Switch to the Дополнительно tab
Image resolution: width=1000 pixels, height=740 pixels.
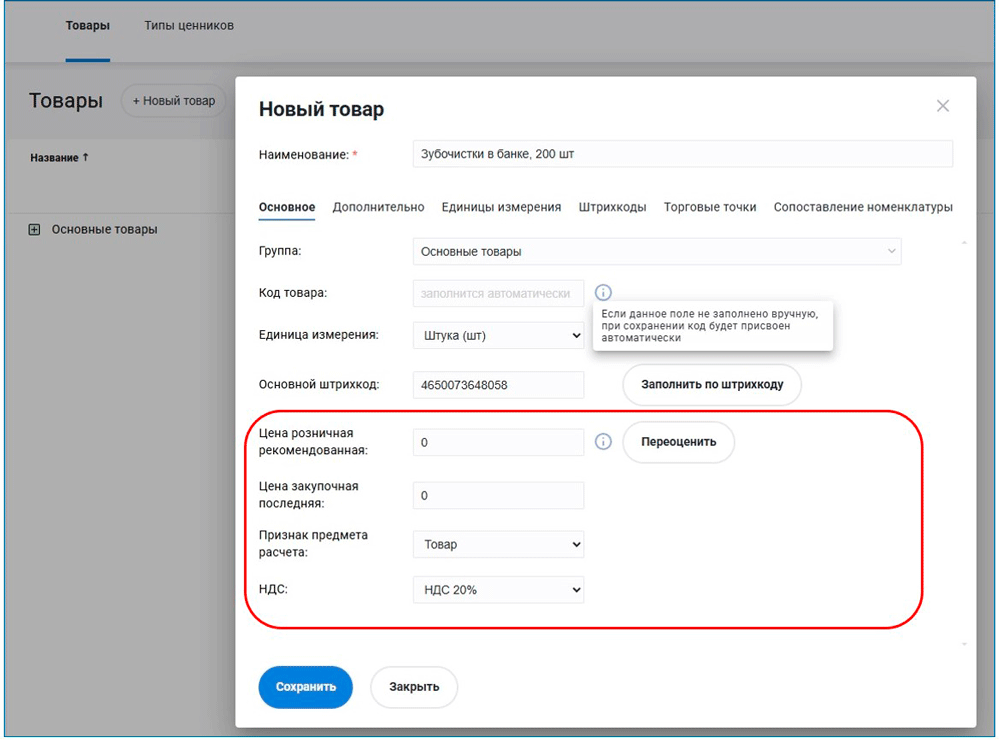pos(378,207)
